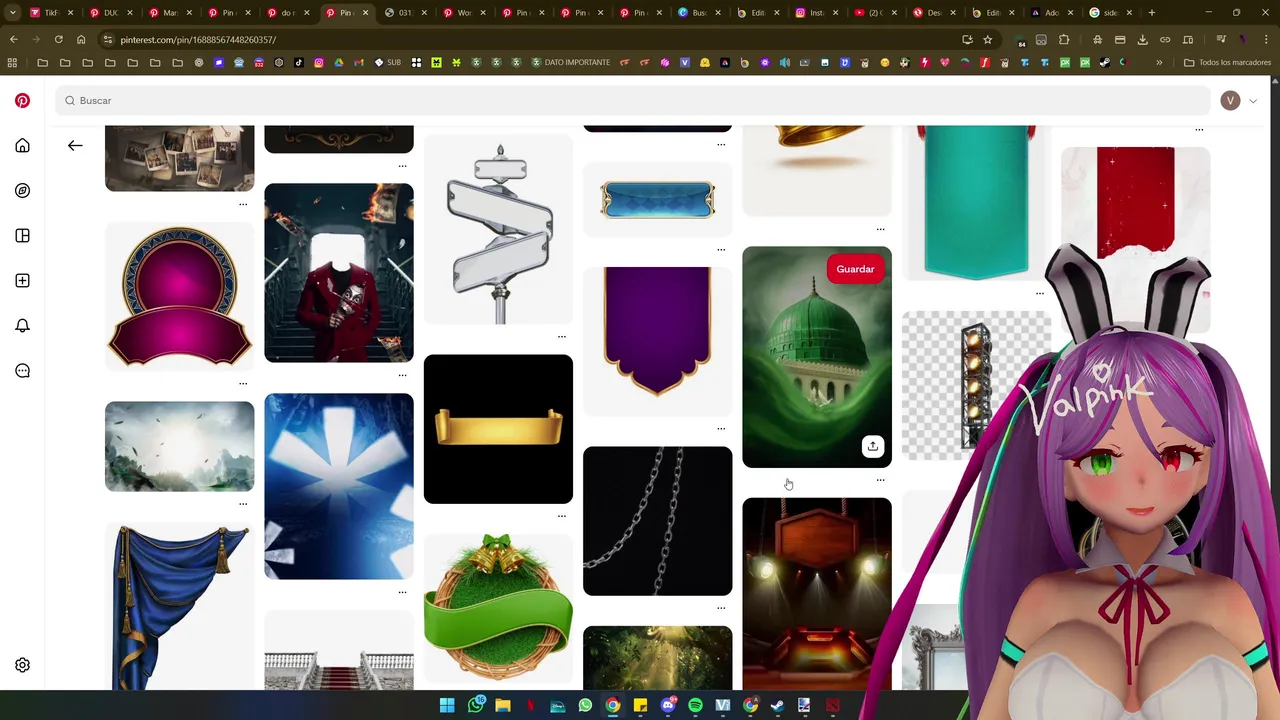This screenshot has height=720, width=1280.
Task: Open the magenta round badge pin
Action: (179, 296)
